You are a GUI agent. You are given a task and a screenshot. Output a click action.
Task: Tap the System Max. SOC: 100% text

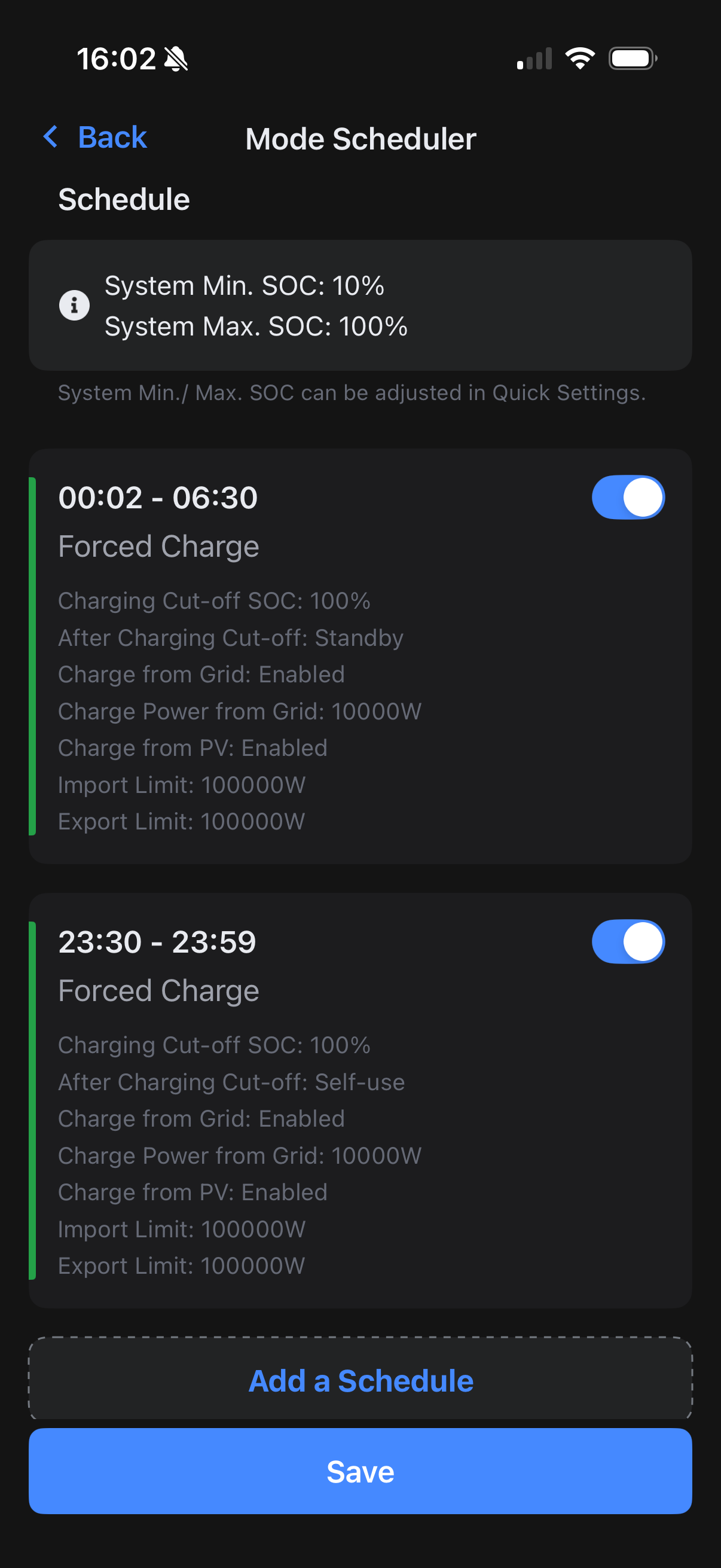pos(256,327)
